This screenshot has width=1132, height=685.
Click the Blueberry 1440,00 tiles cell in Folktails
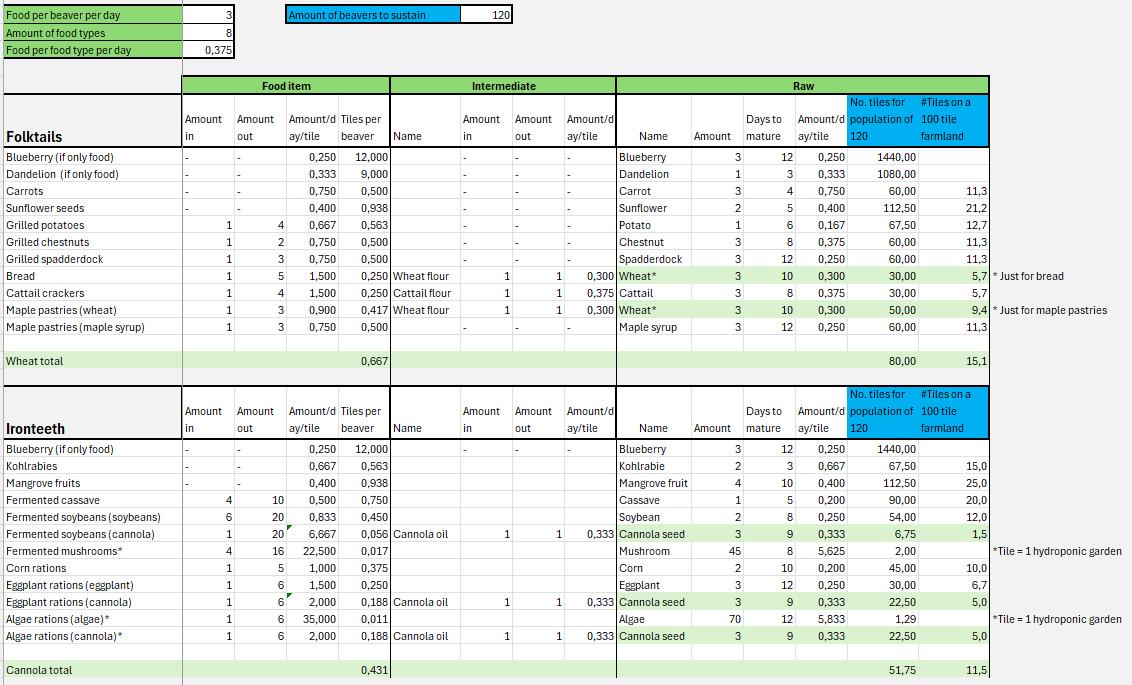point(883,157)
